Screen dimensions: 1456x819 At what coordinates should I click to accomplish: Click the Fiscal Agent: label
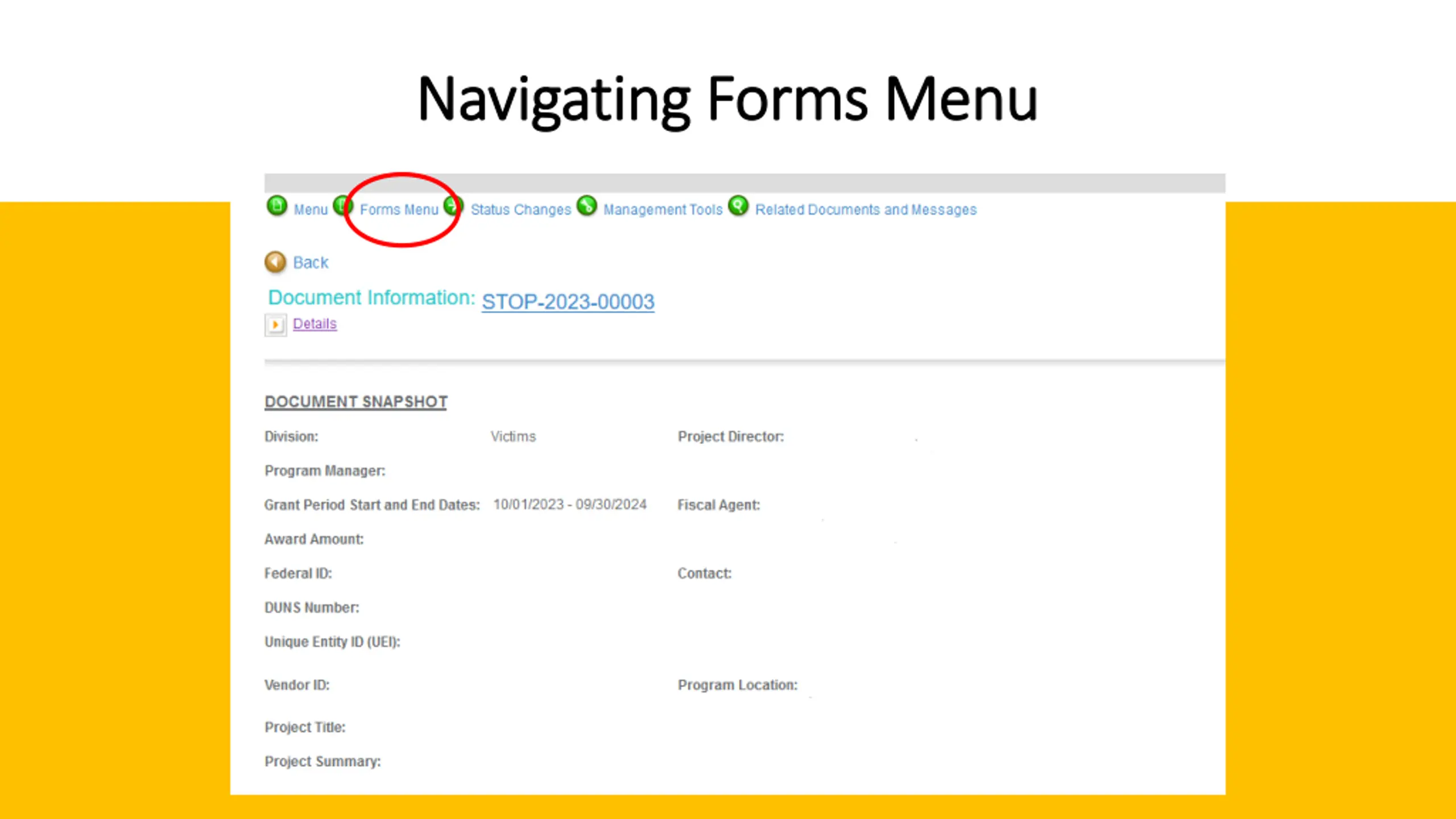pos(719,505)
